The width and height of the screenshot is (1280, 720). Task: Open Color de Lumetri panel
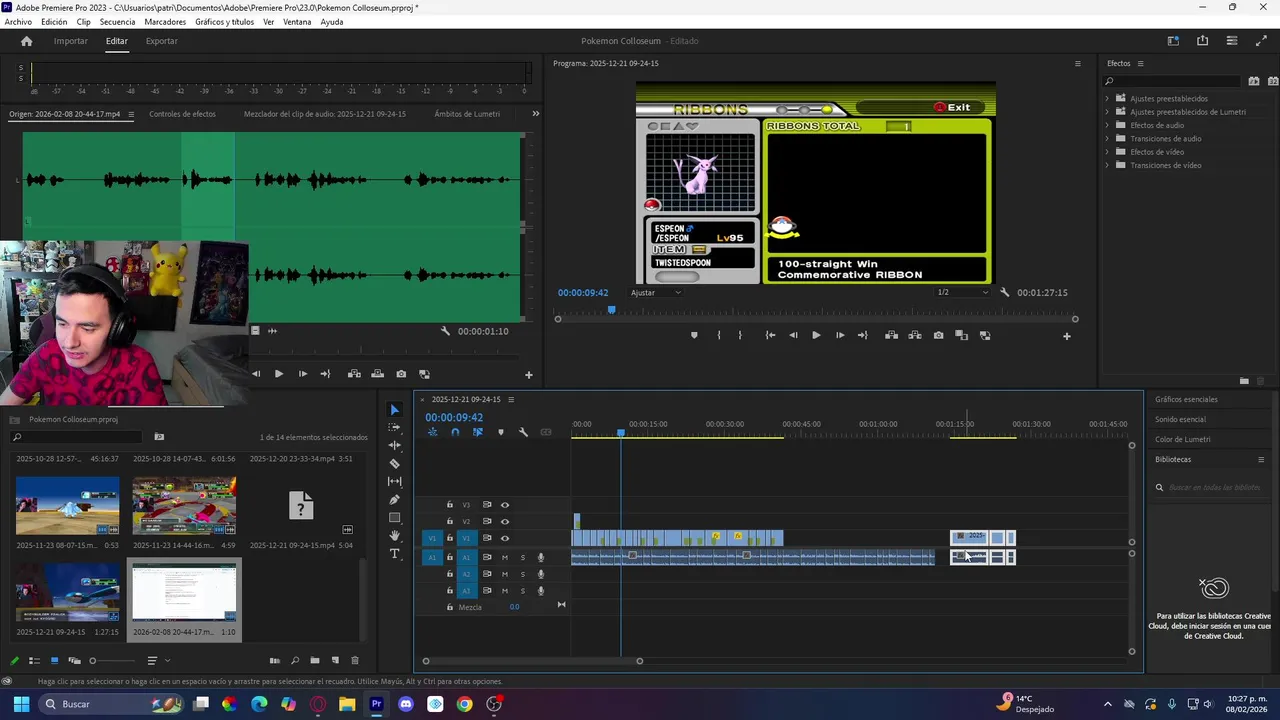1182,439
